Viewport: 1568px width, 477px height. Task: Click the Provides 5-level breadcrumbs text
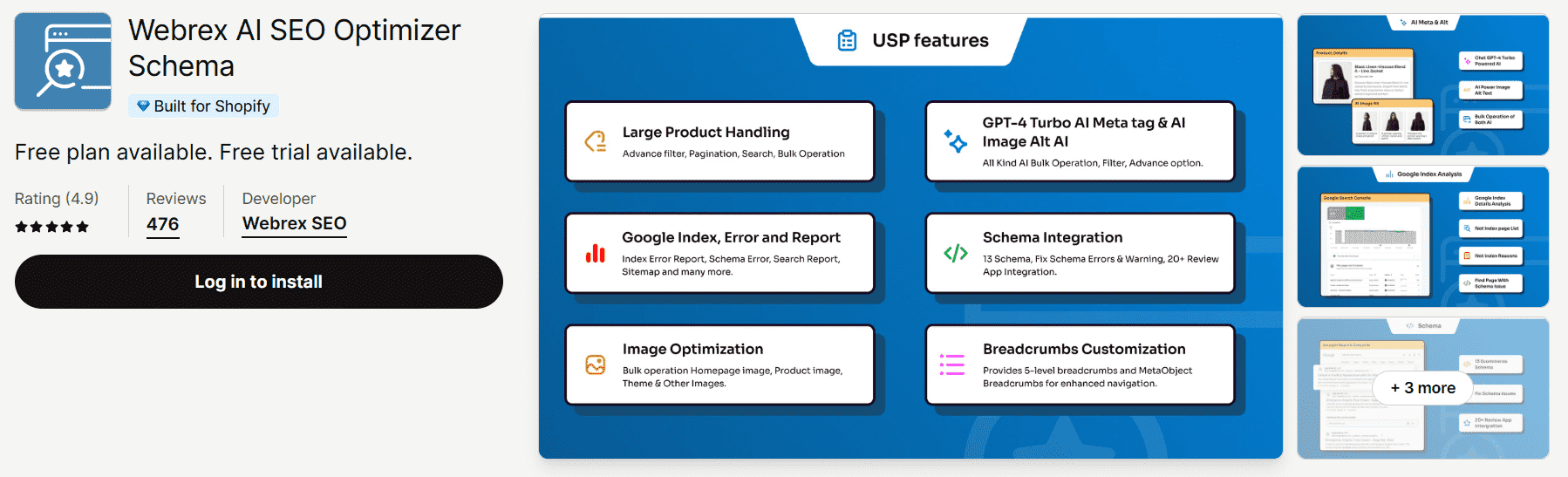(x=1087, y=377)
